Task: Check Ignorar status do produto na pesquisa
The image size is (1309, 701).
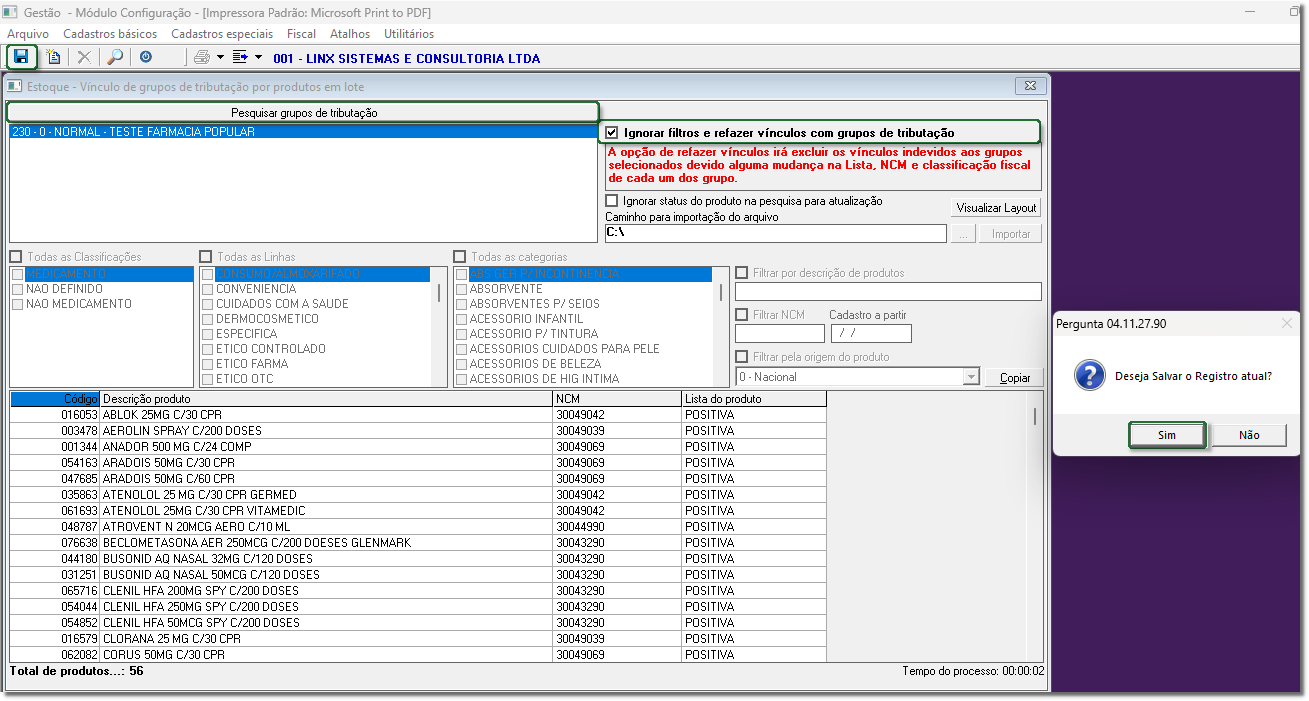Action: [612, 201]
